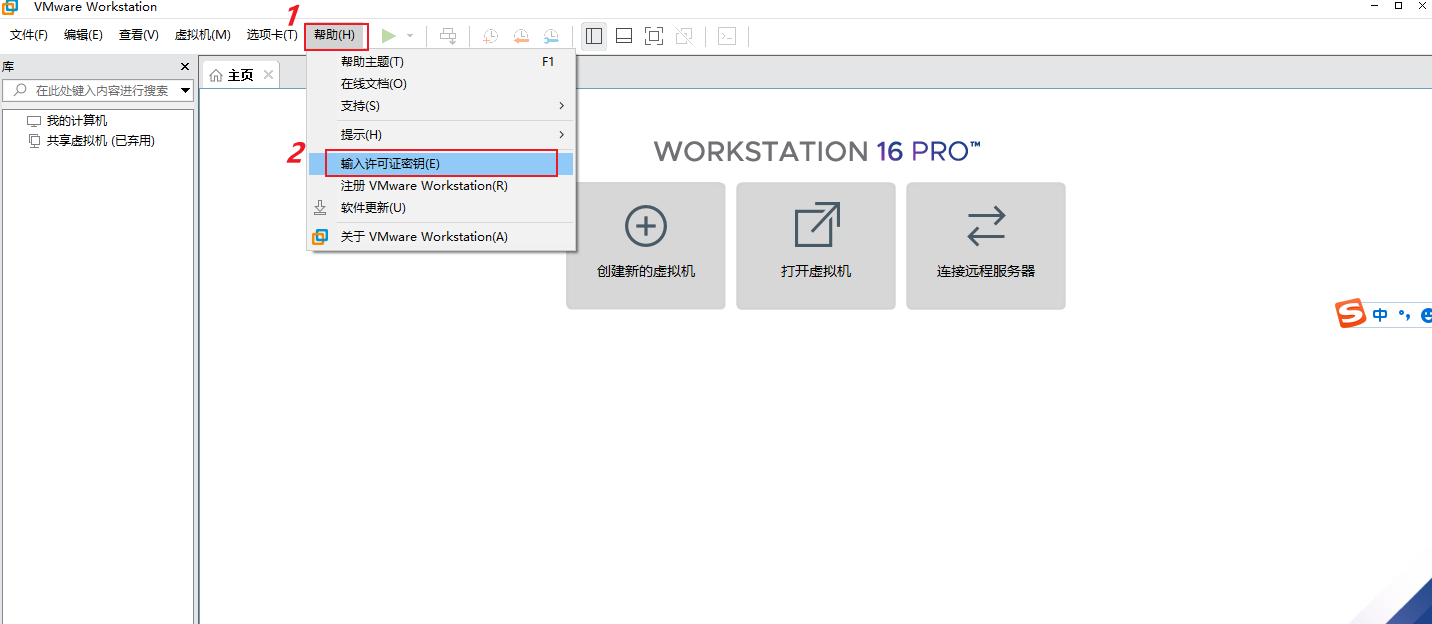Click the Unity mode toolbar icon
Screen dimensions: 1432x624
(684, 36)
